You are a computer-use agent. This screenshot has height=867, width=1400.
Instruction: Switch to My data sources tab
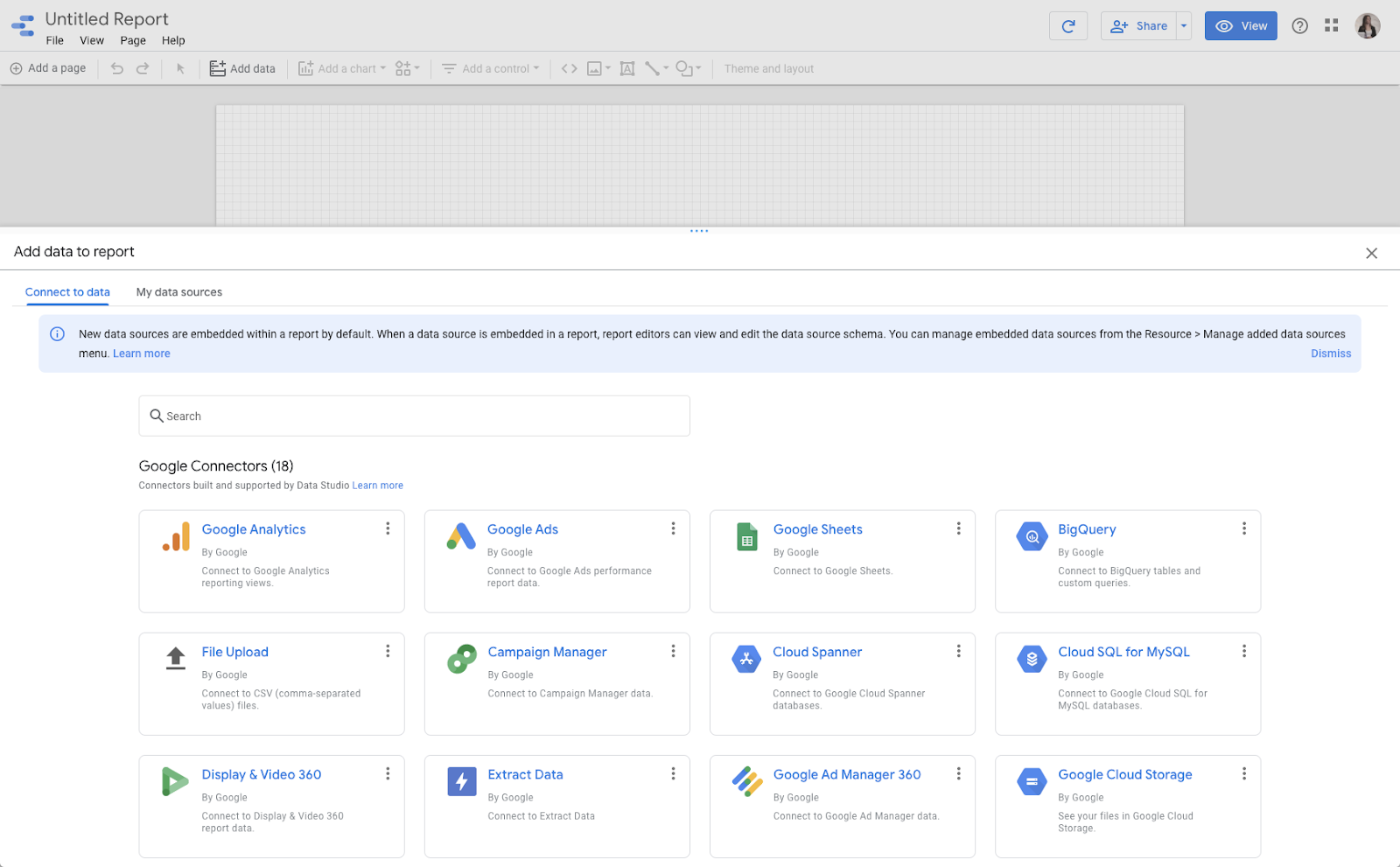click(x=178, y=292)
